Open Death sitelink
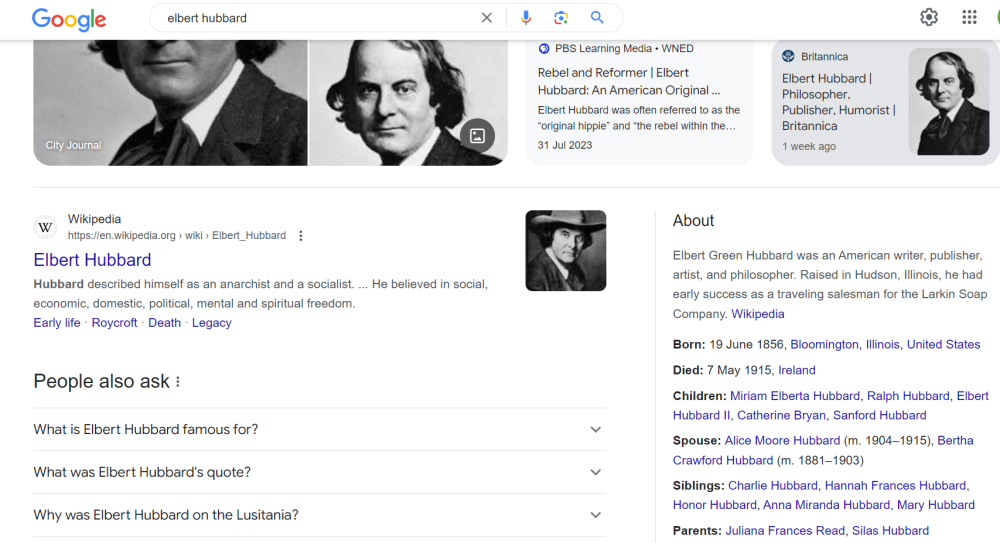 [165, 323]
